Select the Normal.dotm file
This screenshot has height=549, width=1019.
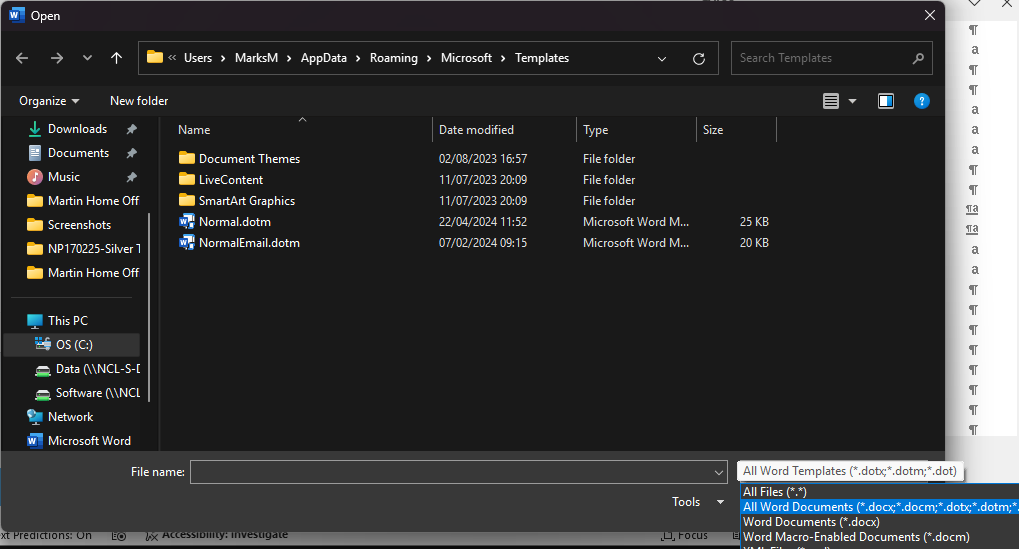pyautogui.click(x=235, y=222)
